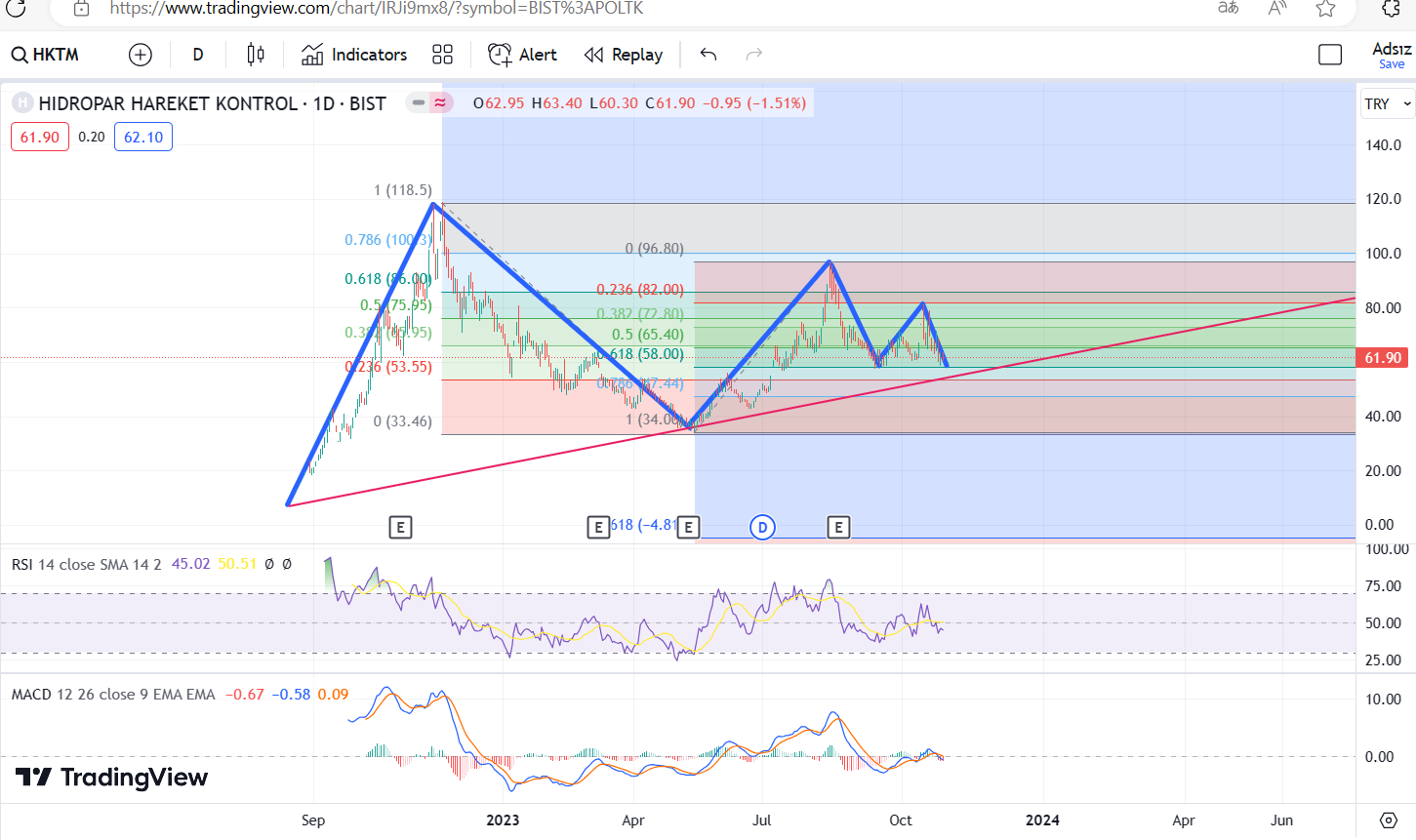Click the 0 (33.46) Fibonacci level label
Image resolution: width=1416 pixels, height=840 pixels.
tap(402, 421)
